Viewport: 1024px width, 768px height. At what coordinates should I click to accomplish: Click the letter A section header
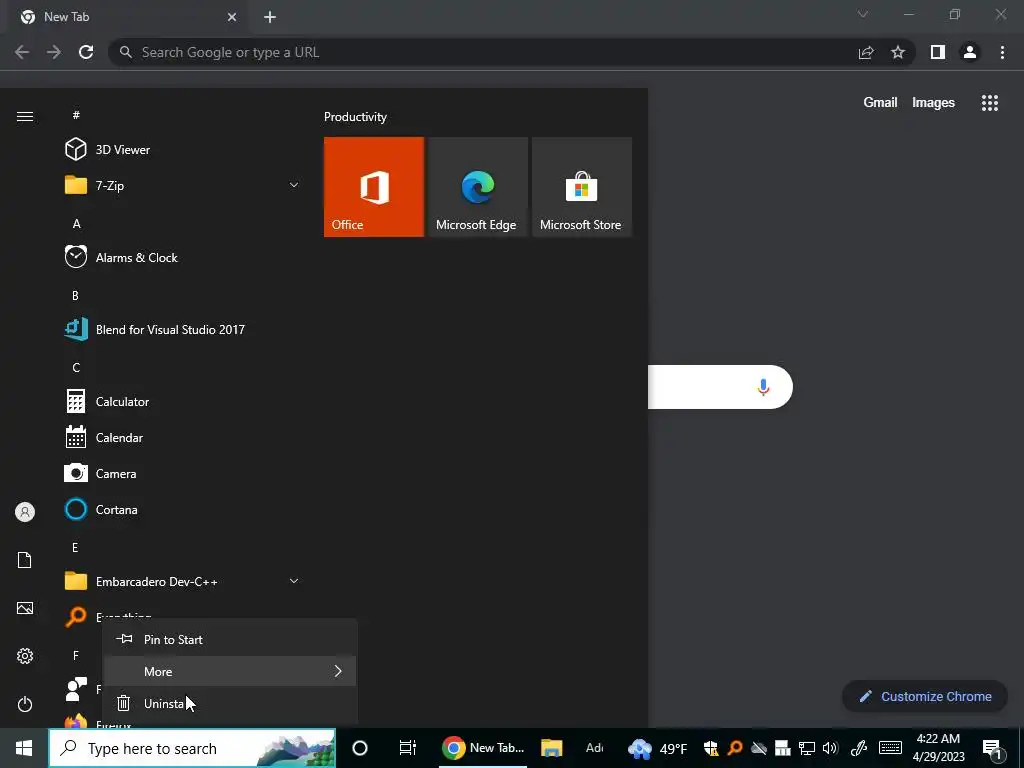(x=76, y=224)
